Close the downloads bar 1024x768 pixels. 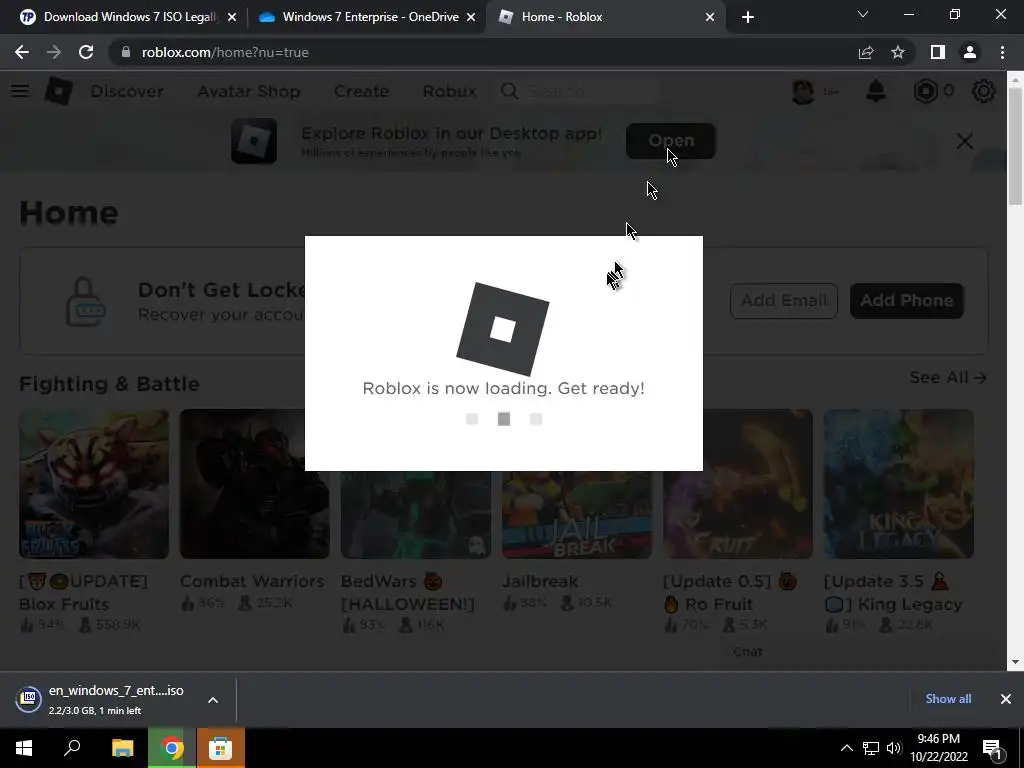tap(1006, 699)
